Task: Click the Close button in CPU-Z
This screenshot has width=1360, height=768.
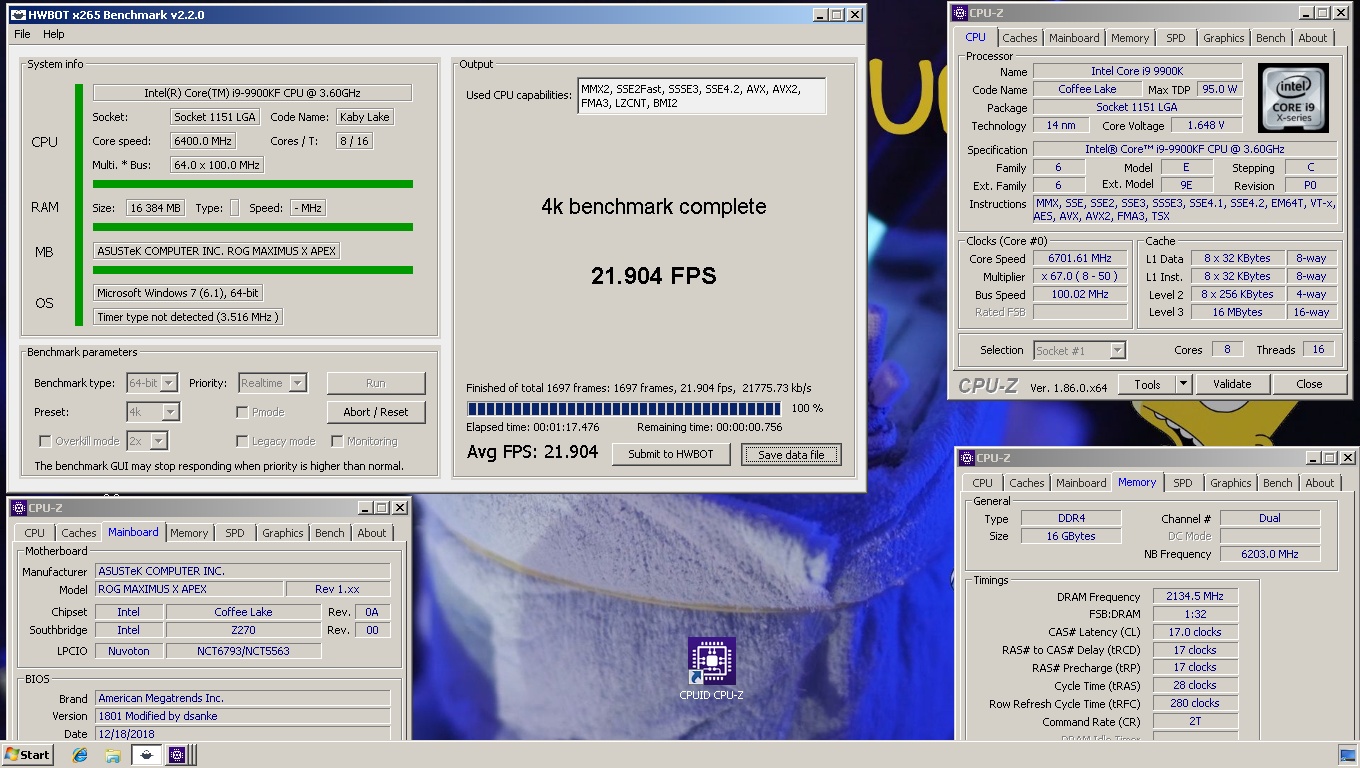Action: click(x=1309, y=384)
